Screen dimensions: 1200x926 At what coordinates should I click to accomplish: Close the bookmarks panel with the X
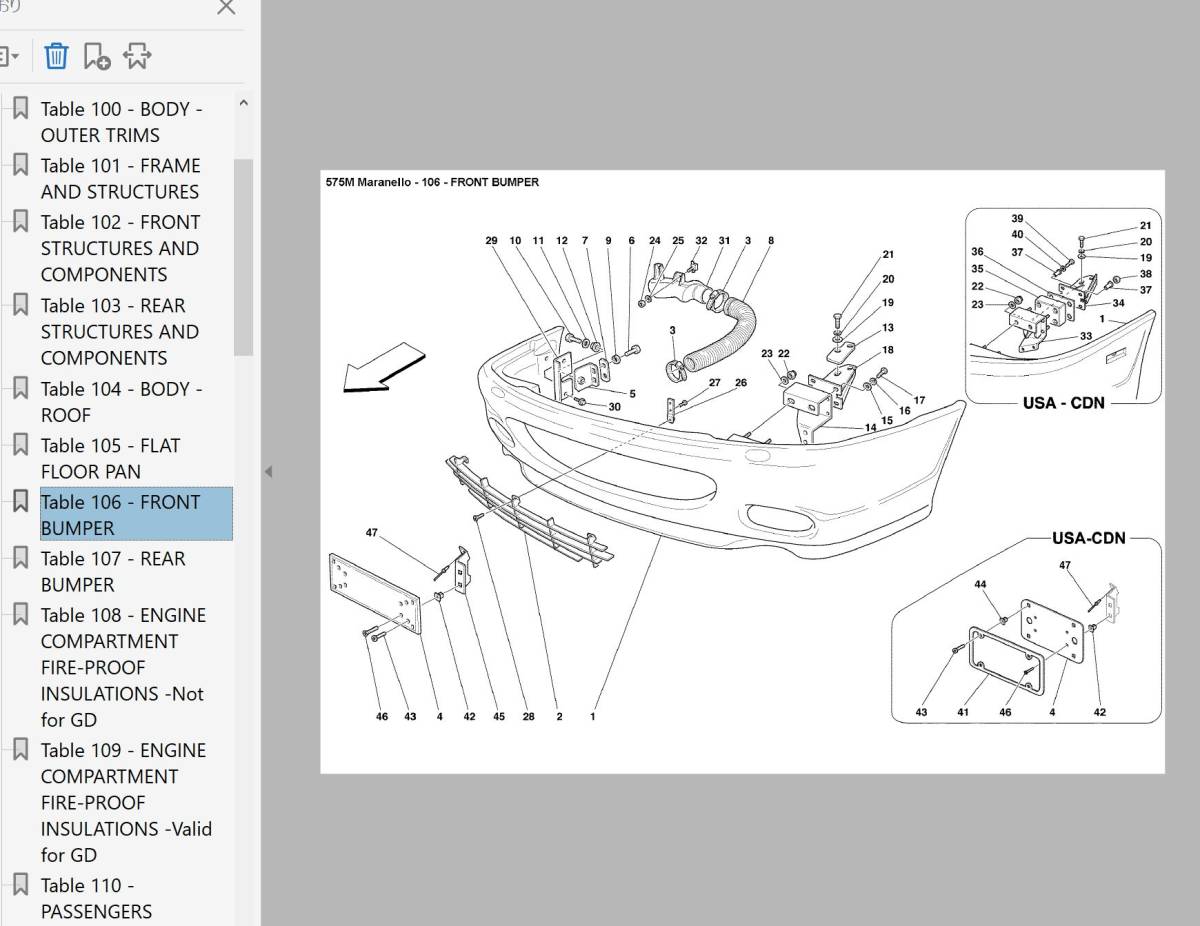(227, 8)
